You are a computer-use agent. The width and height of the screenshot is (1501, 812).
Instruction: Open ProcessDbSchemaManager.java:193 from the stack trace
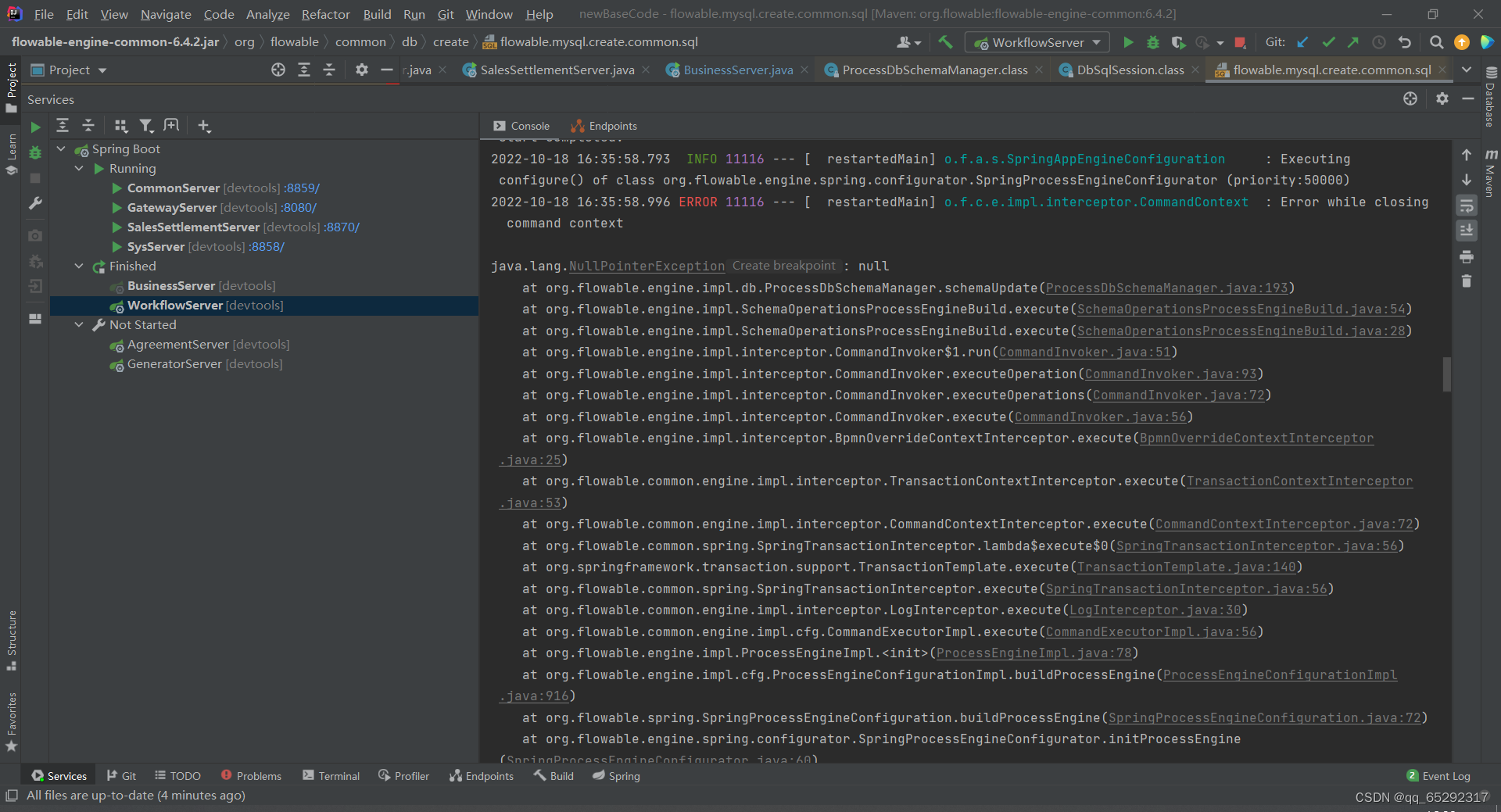coord(1168,288)
